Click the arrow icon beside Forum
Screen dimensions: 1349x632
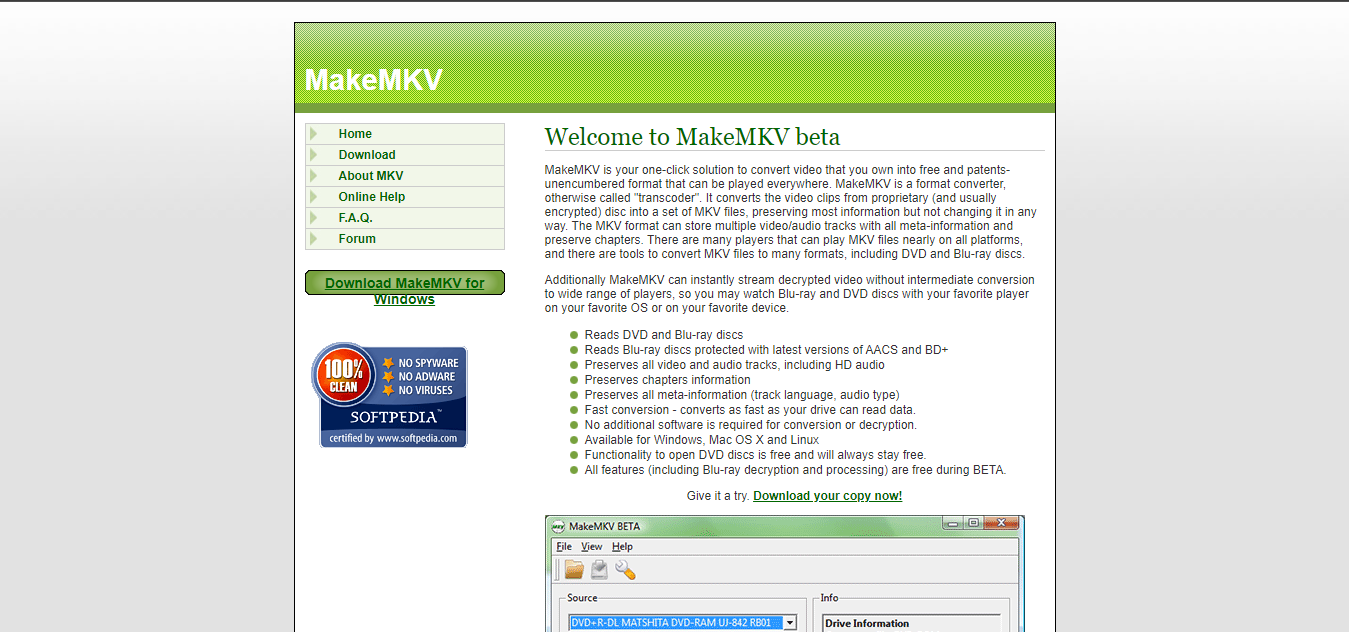click(x=315, y=238)
